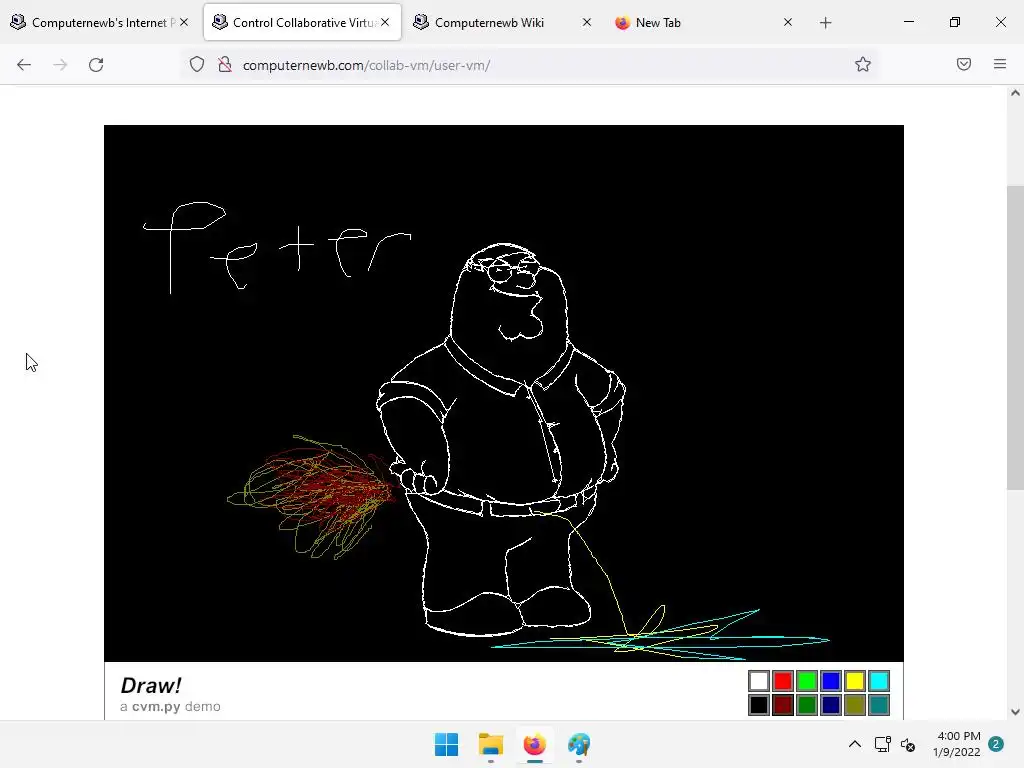1024x768 pixels.
Task: Pick the teal color swatch
Action: pos(879,705)
